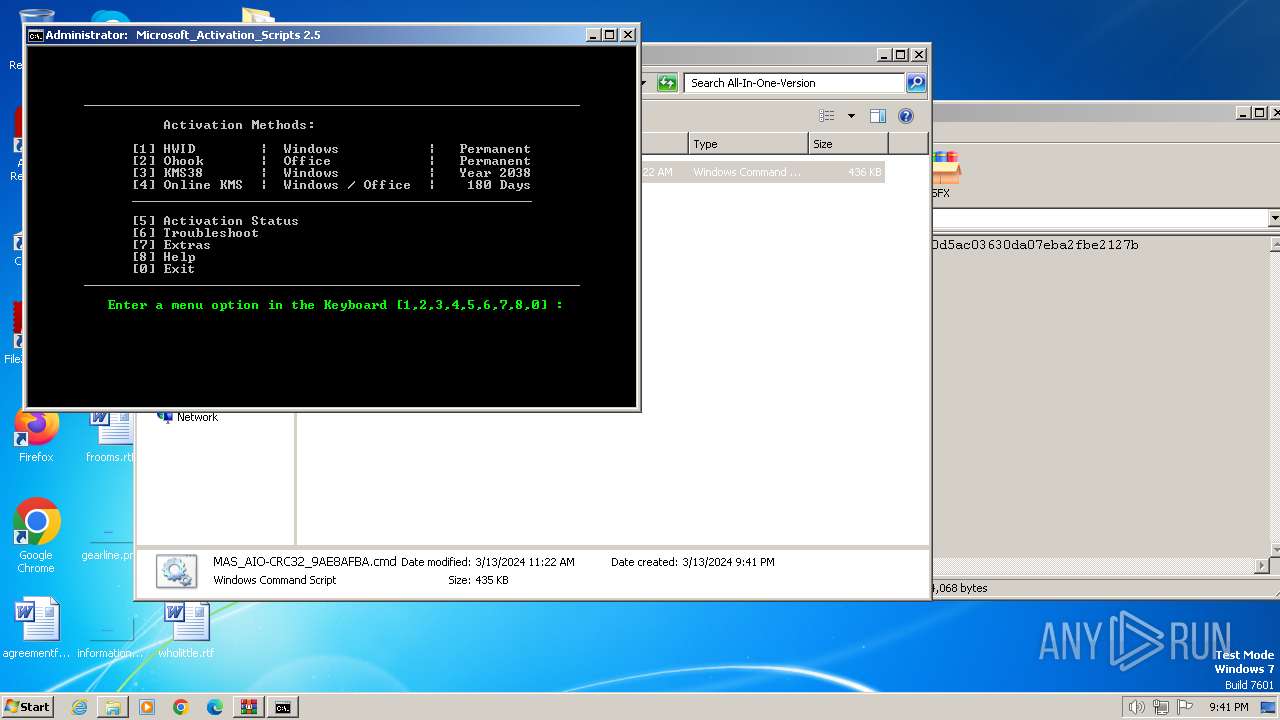This screenshot has height=720, width=1280.
Task: Open Explorer help via blue question mark
Action: tap(906, 116)
